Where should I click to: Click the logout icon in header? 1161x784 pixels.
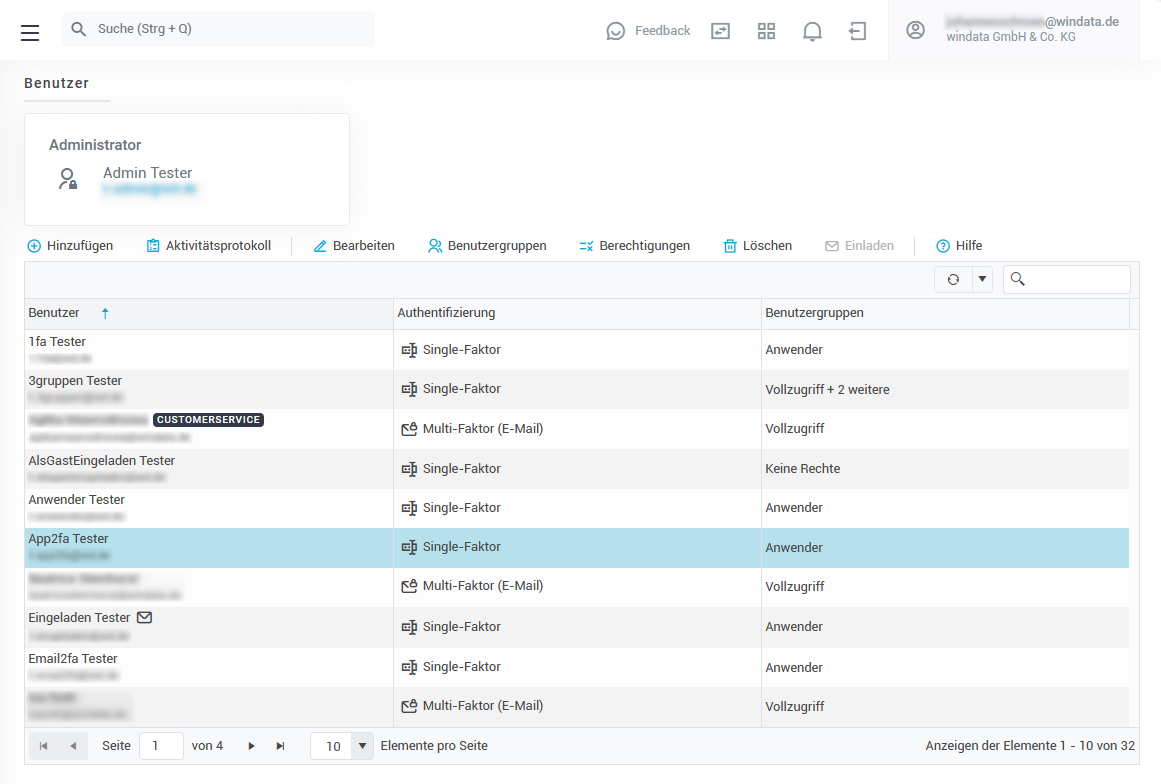point(857,31)
